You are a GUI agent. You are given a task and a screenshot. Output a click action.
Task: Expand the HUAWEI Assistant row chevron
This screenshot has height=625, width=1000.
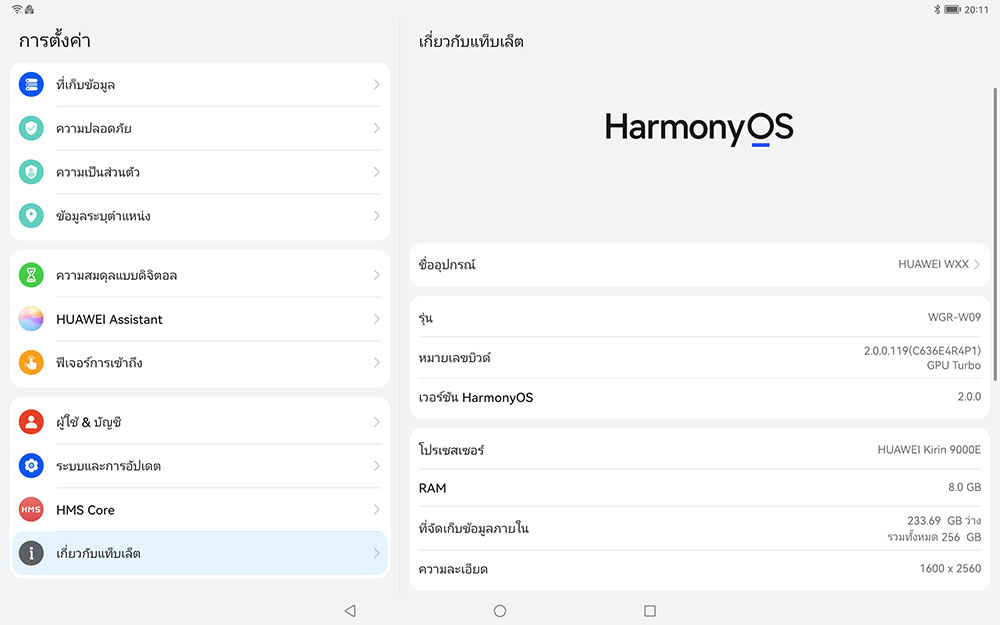tap(376, 319)
